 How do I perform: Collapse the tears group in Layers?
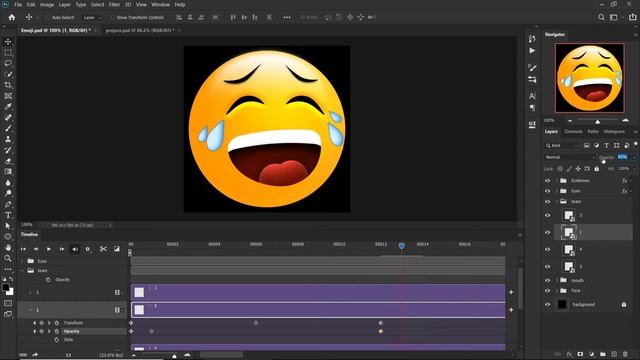coord(557,202)
